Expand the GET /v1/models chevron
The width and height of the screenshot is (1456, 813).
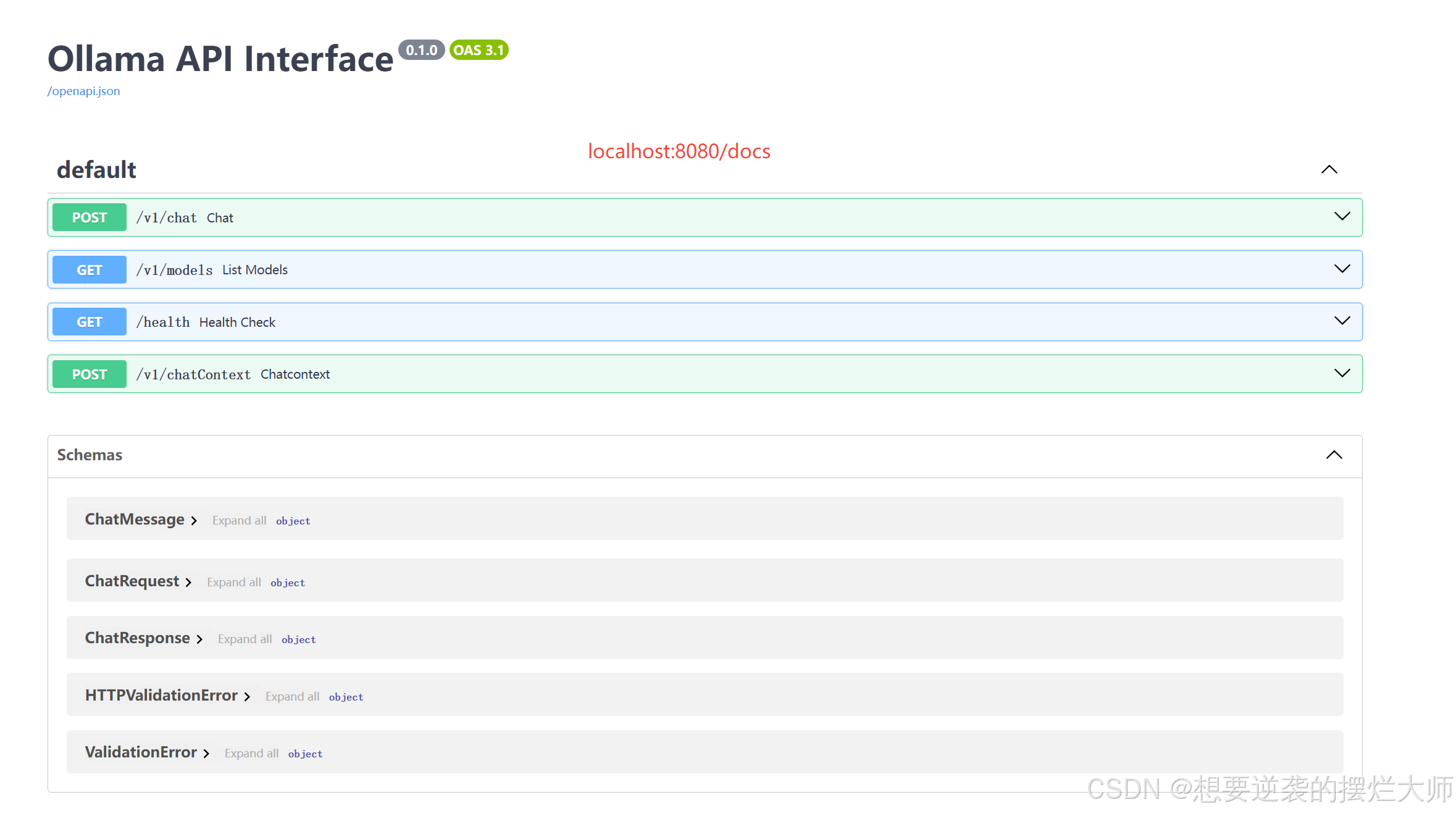[1342, 269]
